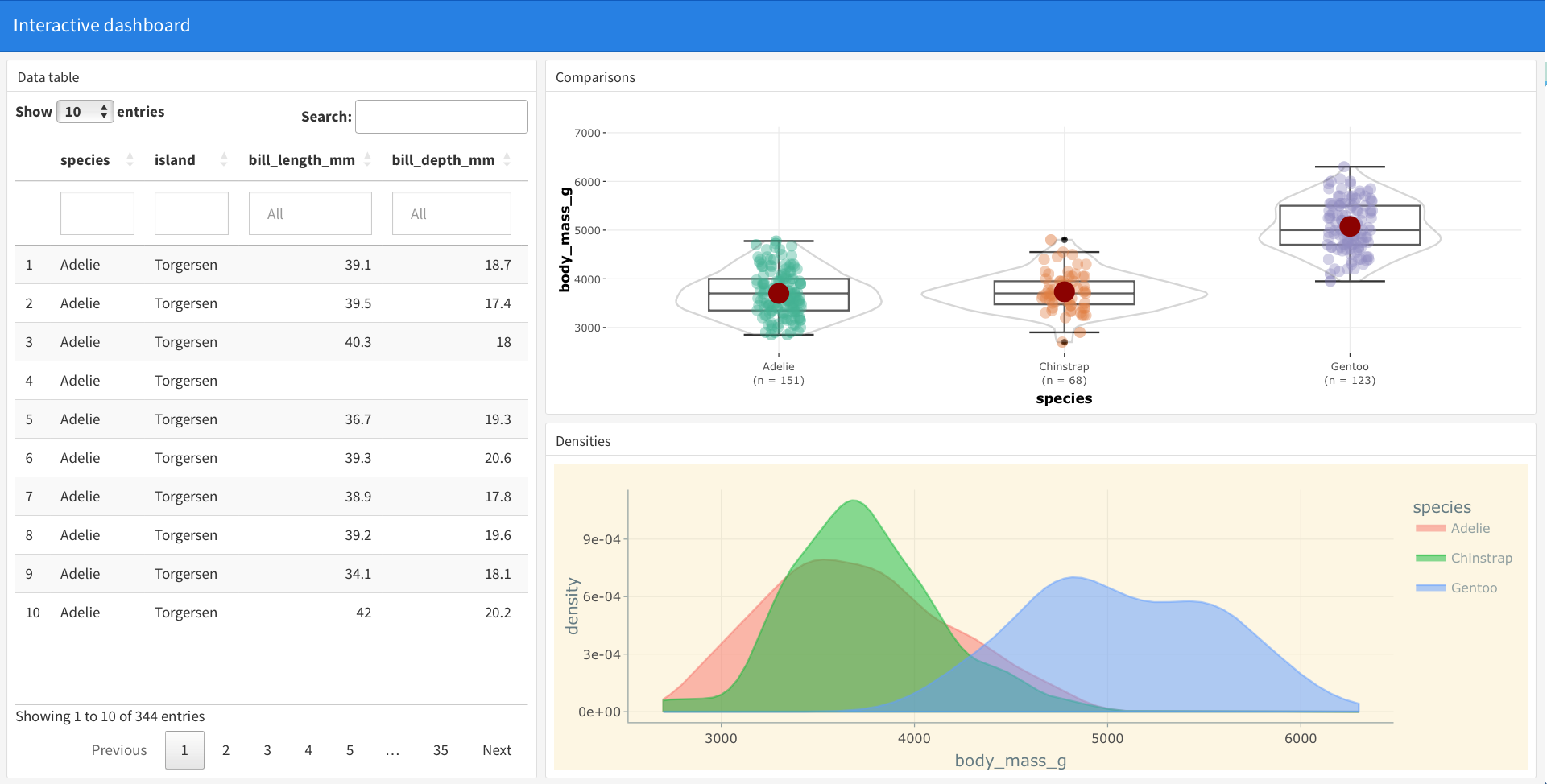Open page 5 of the table
The width and height of the screenshot is (1547, 784).
[x=350, y=750]
